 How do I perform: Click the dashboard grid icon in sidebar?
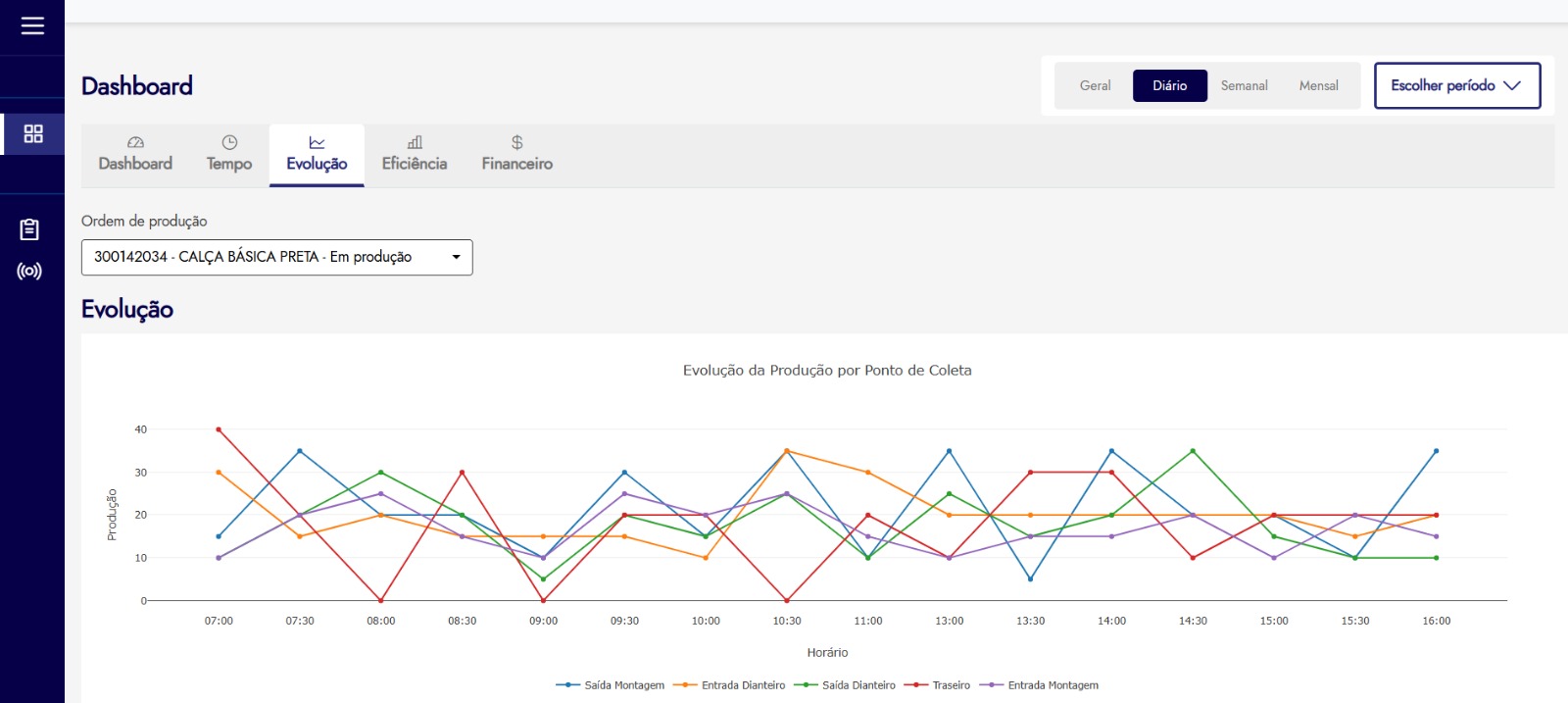(33, 133)
